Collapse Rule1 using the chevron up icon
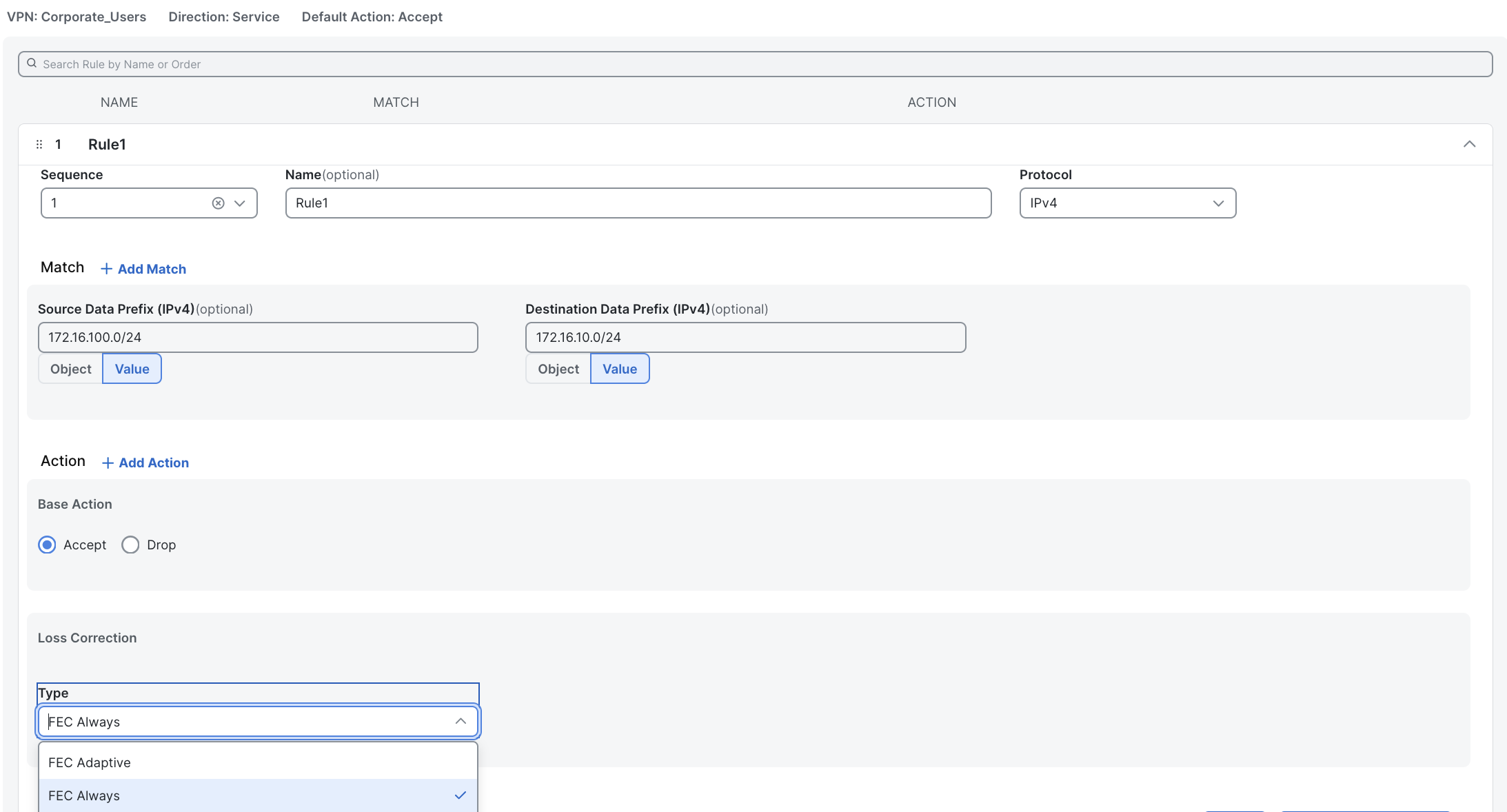 pos(1469,144)
